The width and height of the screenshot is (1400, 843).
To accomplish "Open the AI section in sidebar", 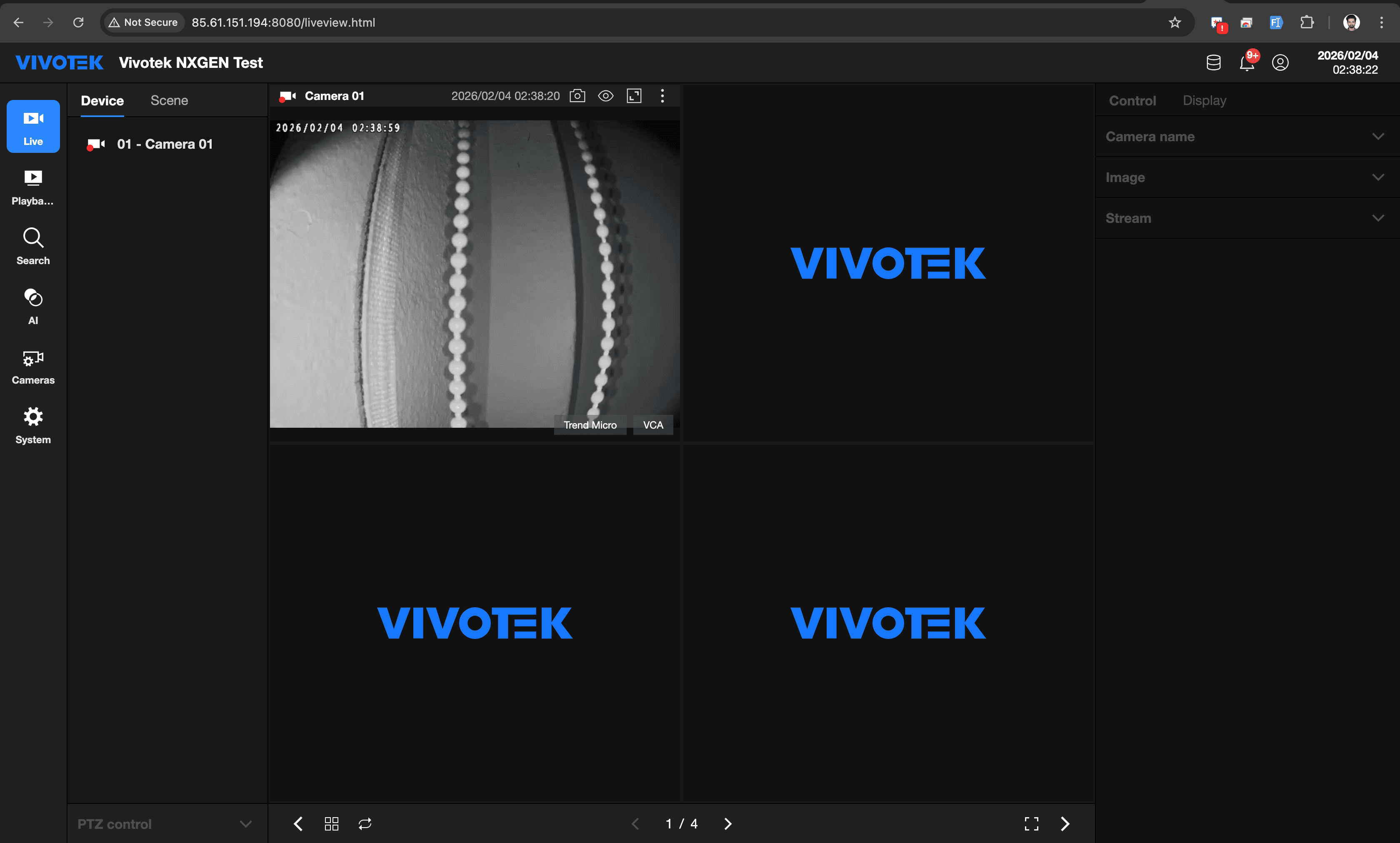I will (33, 306).
